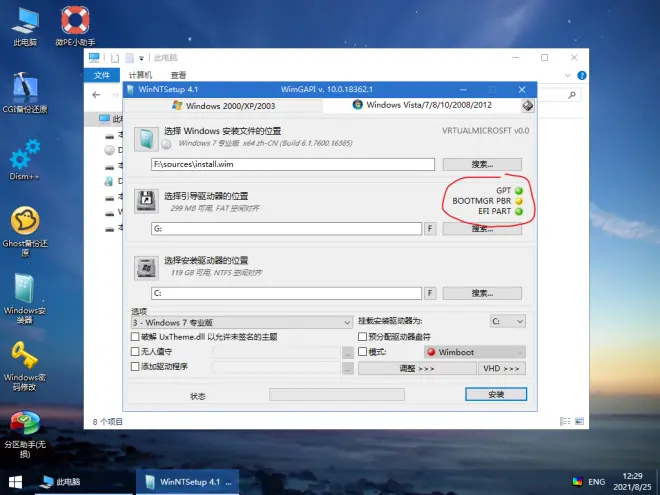Click the Explorer title bar computer icon

tap(94, 57)
